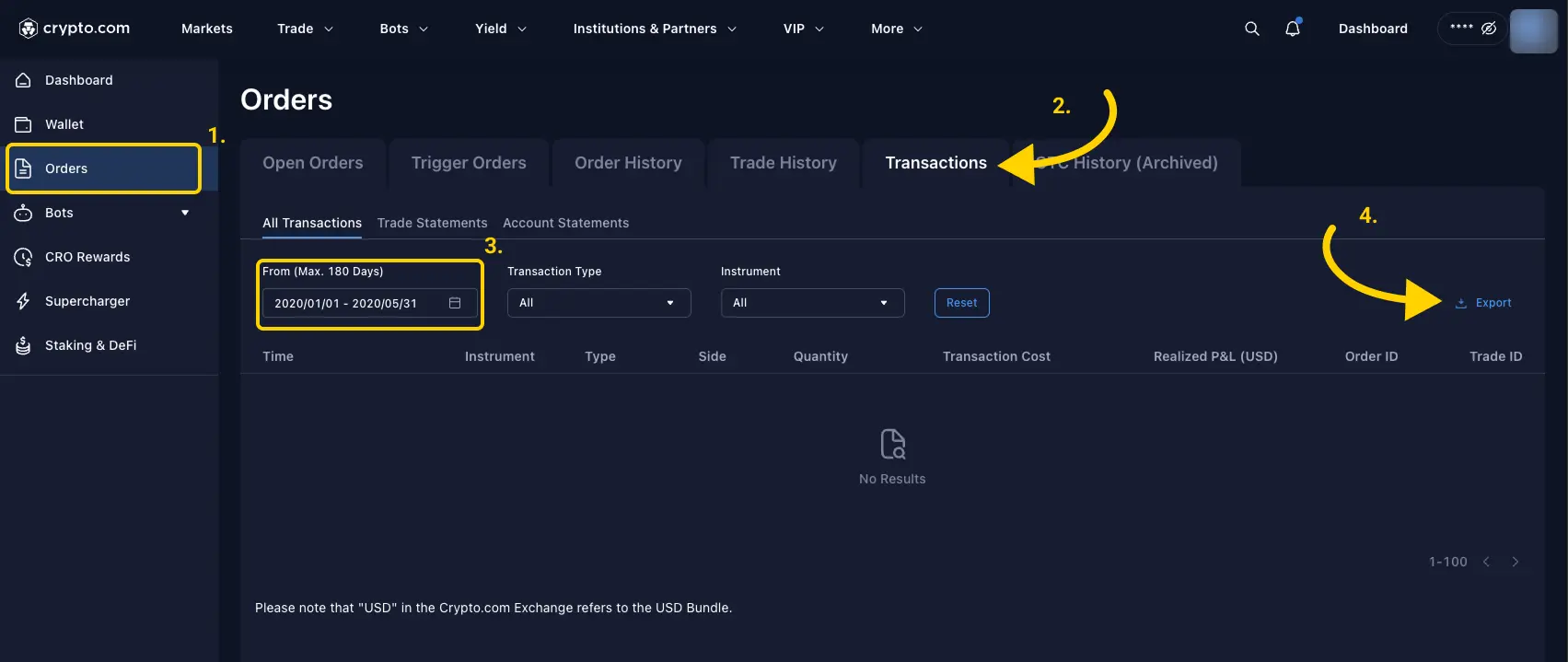Click the Export link text
The height and width of the screenshot is (662, 1568).
(1493, 303)
